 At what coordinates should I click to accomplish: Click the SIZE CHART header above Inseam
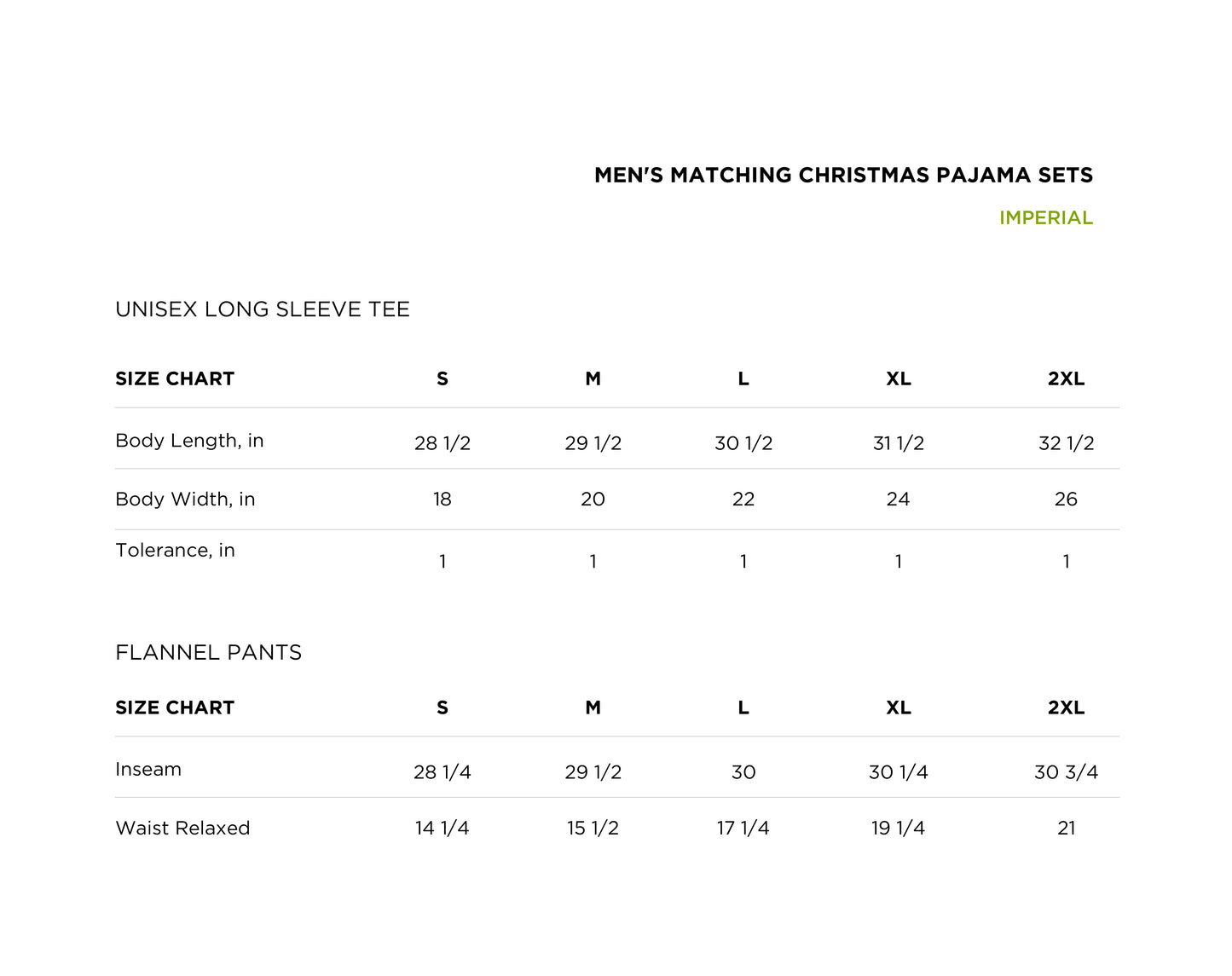[x=175, y=708]
